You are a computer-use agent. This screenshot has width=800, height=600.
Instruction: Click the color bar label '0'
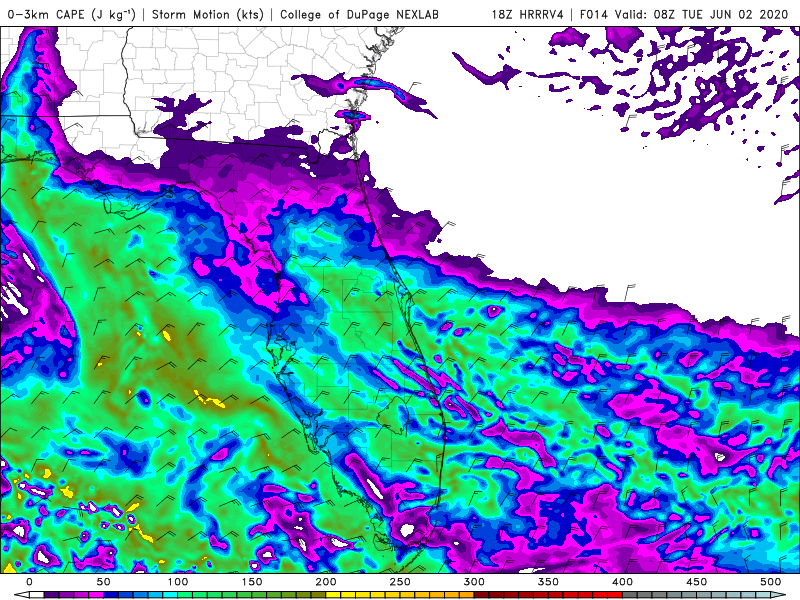click(30, 582)
